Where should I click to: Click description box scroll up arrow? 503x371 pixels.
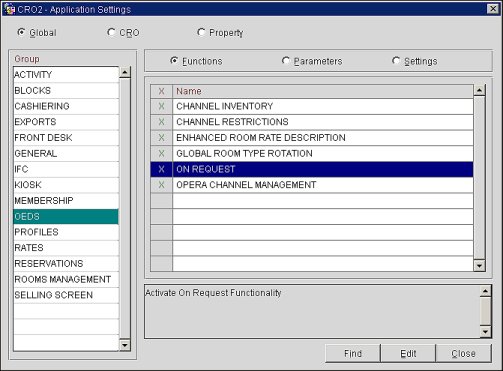(485, 291)
